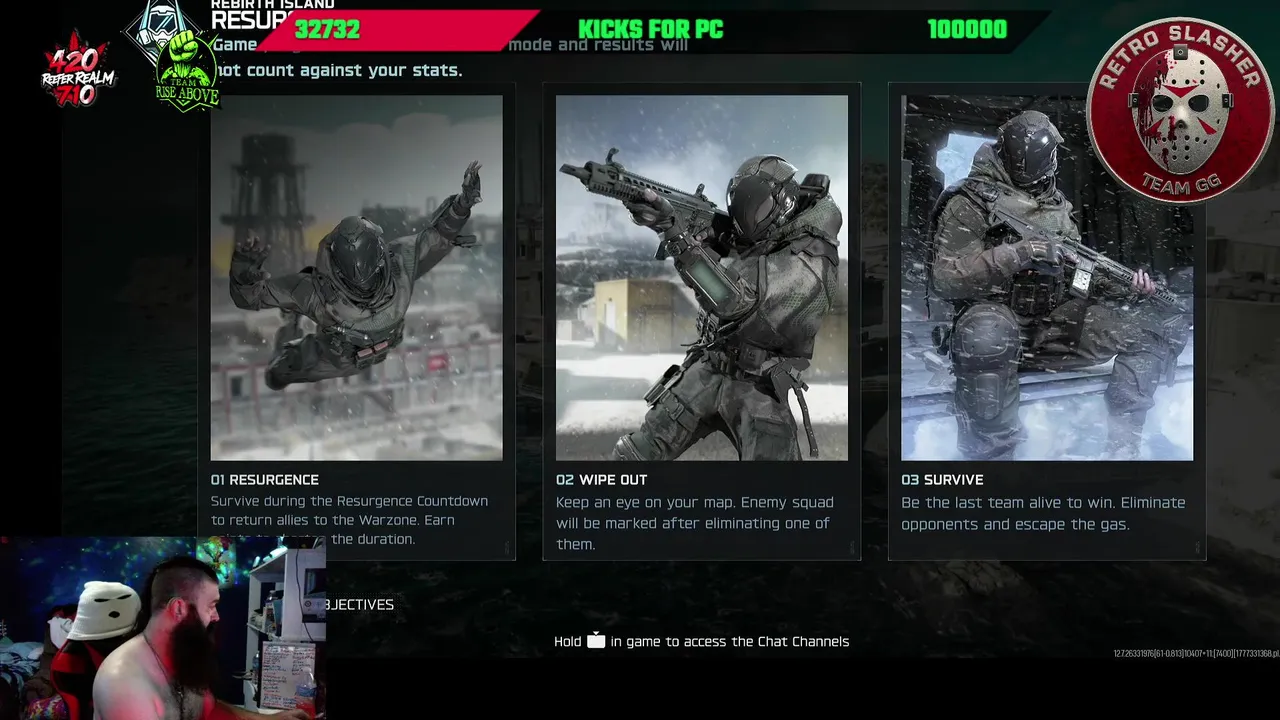Select the 02 Wipe Out soldier image
Image resolution: width=1280 pixels, height=720 pixels.
click(x=702, y=278)
